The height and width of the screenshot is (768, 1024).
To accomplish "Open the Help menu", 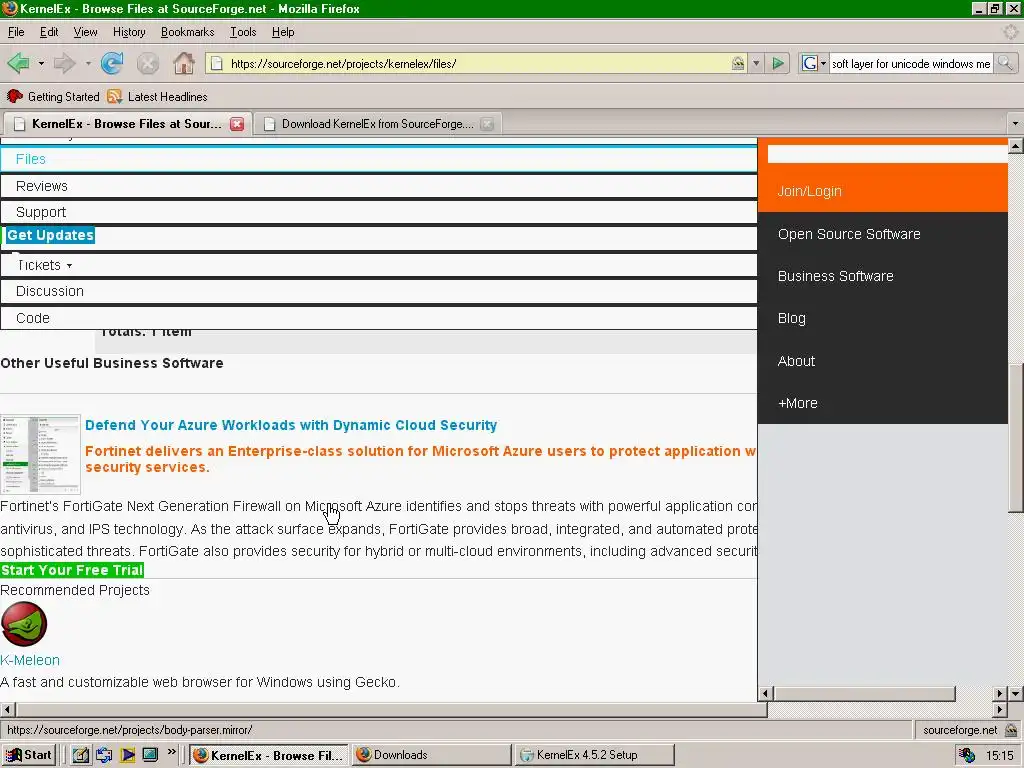I will (283, 32).
